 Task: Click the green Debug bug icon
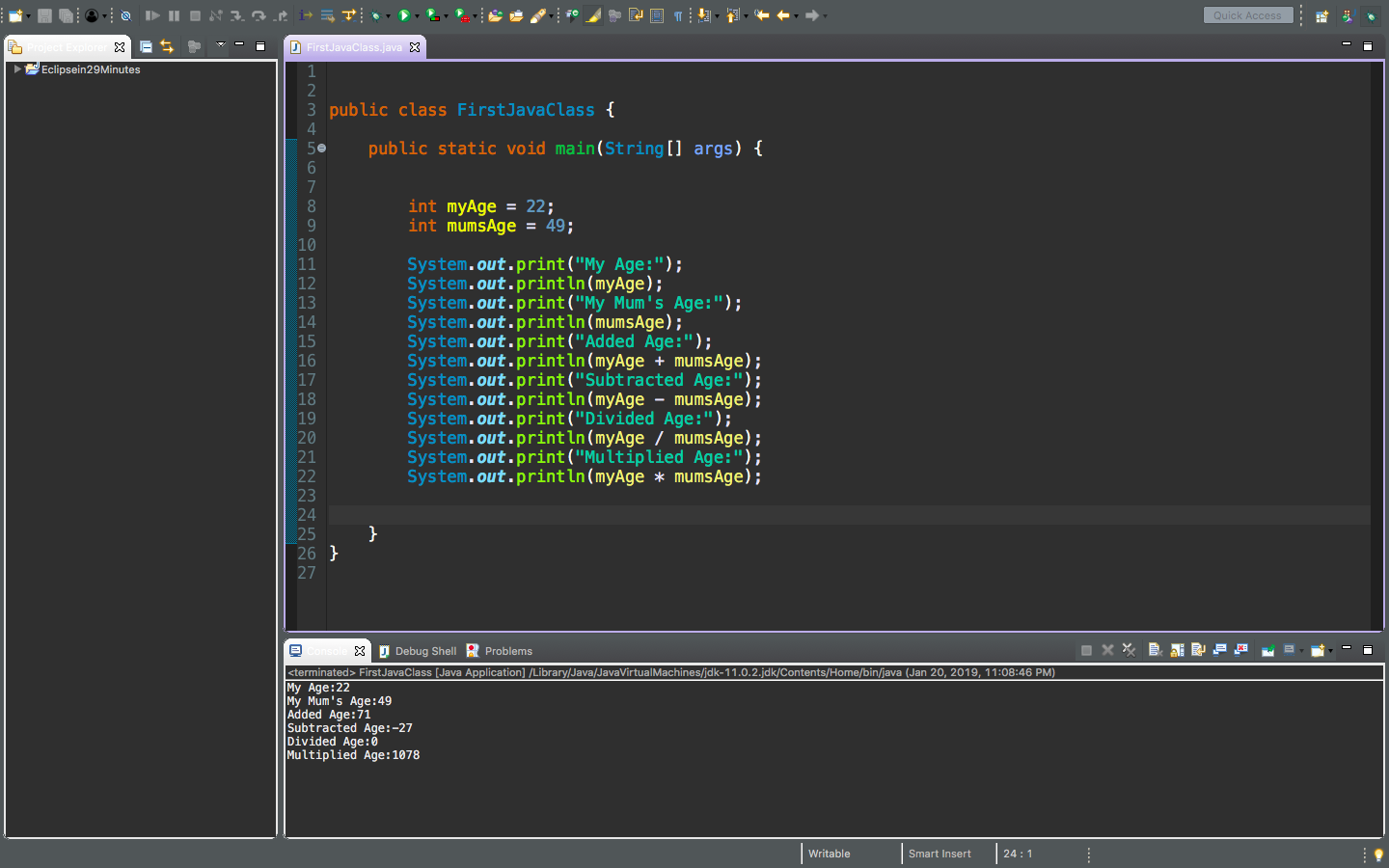coord(375,15)
